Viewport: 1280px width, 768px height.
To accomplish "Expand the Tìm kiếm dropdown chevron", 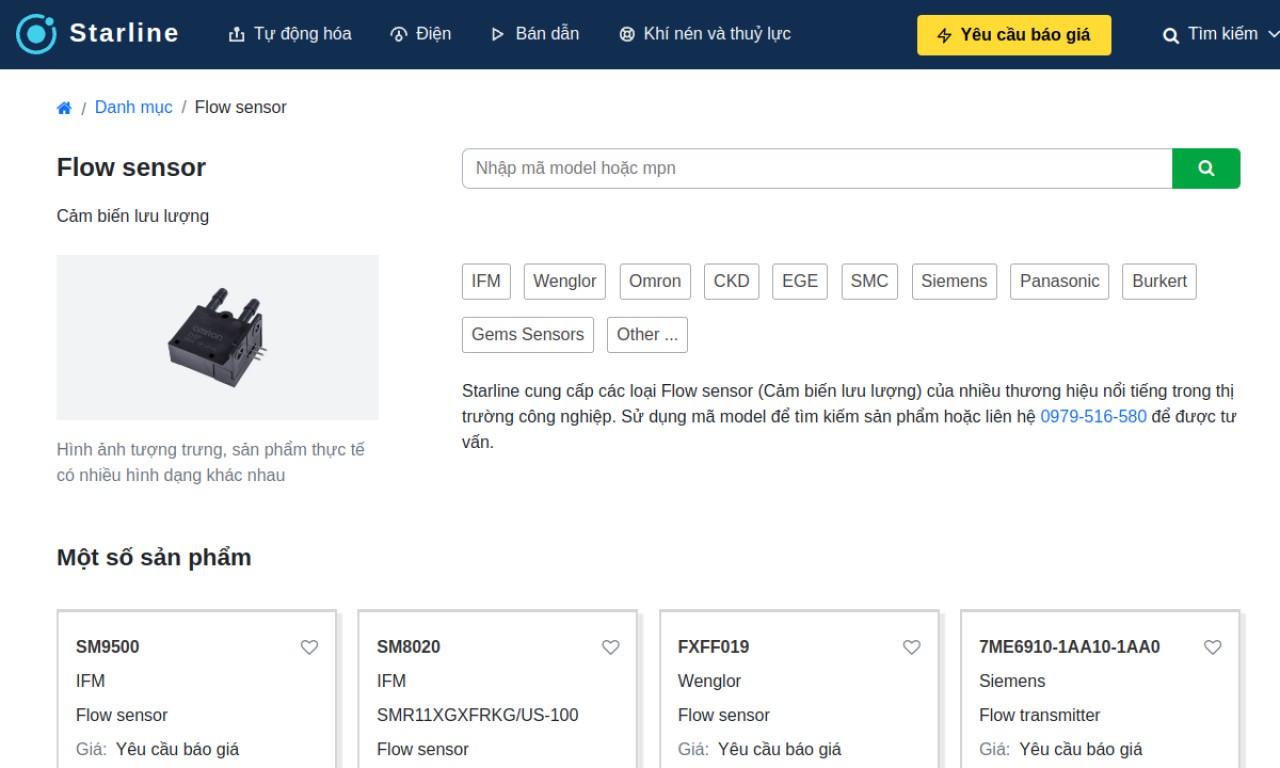I will coord(1272,34).
